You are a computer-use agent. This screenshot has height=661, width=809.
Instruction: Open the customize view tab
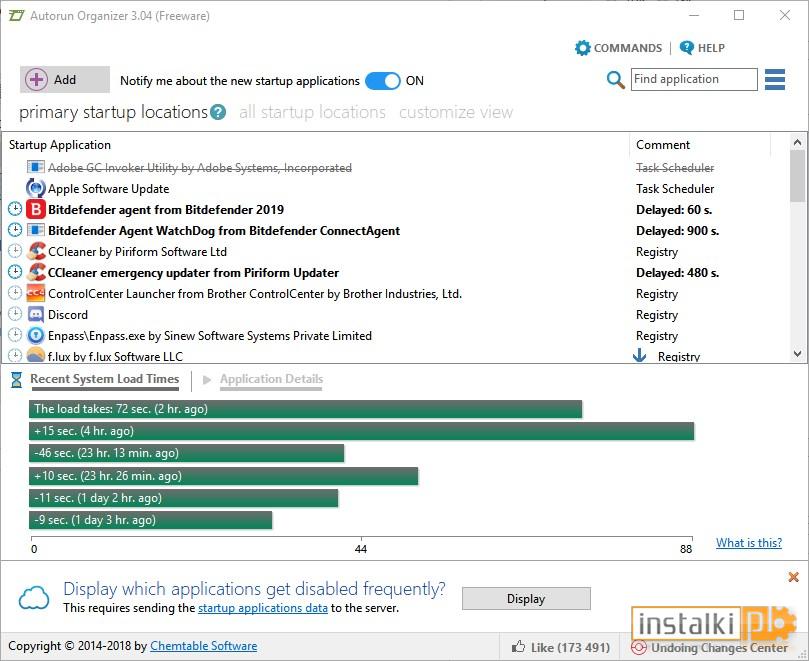point(456,112)
